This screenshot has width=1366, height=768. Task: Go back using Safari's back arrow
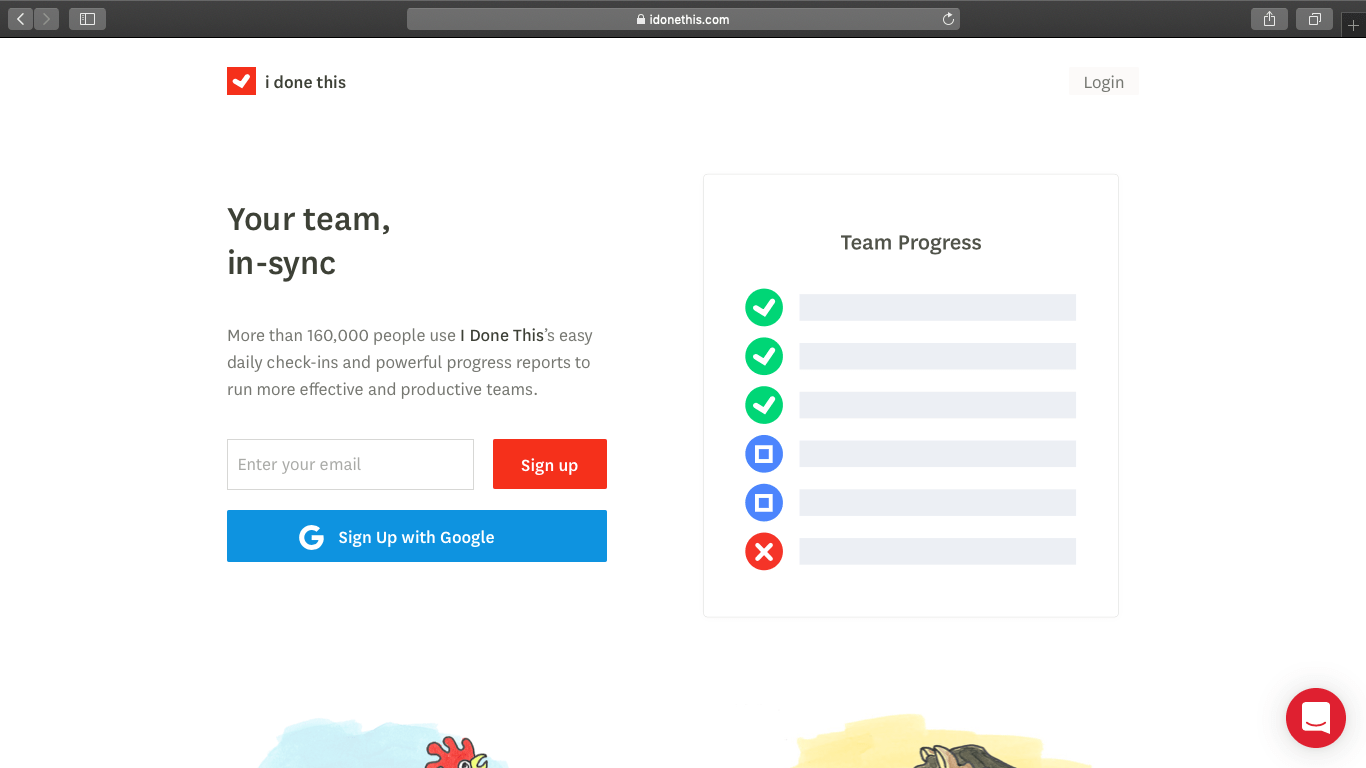21,19
